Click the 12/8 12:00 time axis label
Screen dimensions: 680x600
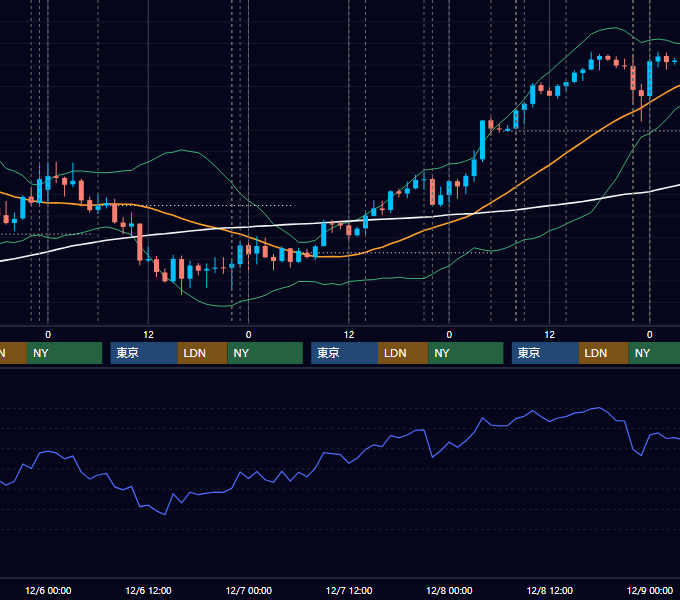[549, 590]
